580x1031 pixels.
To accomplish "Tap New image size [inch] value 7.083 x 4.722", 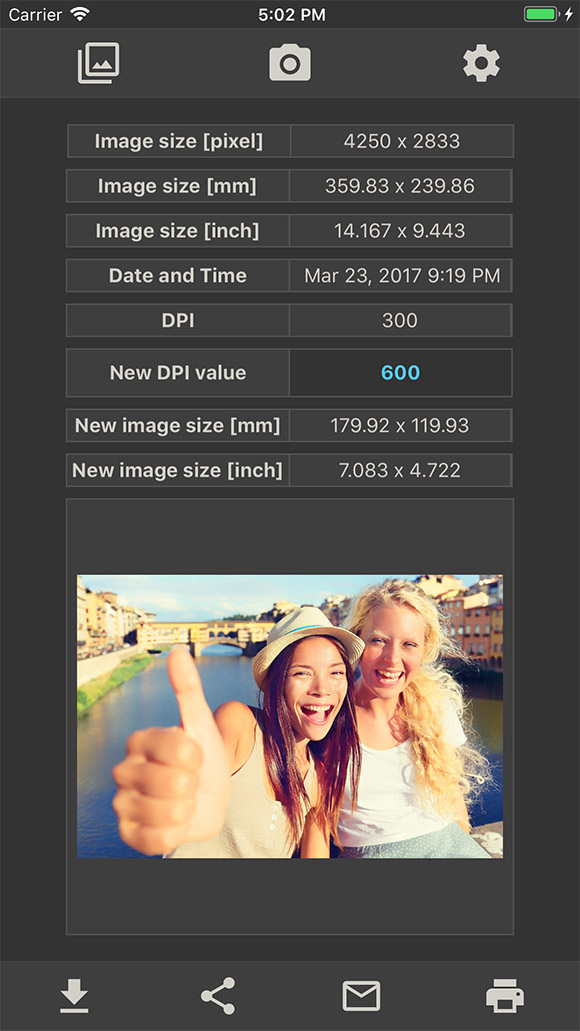I will coord(400,470).
